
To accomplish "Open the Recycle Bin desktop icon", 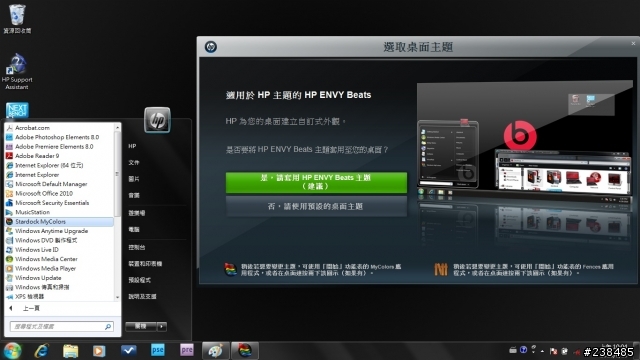I will coord(17,18).
